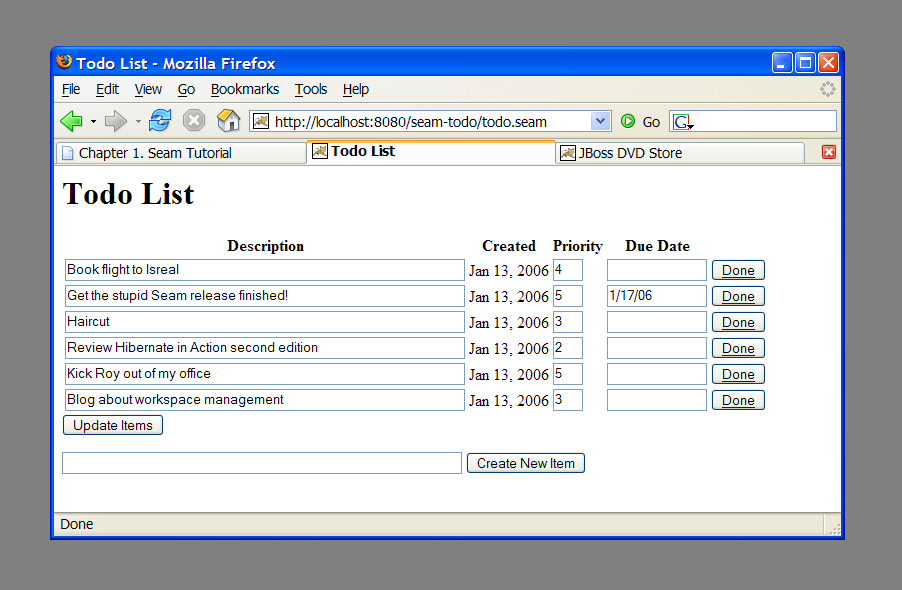Expand the URL address bar dropdown
This screenshot has height=590, width=902.
(600, 121)
